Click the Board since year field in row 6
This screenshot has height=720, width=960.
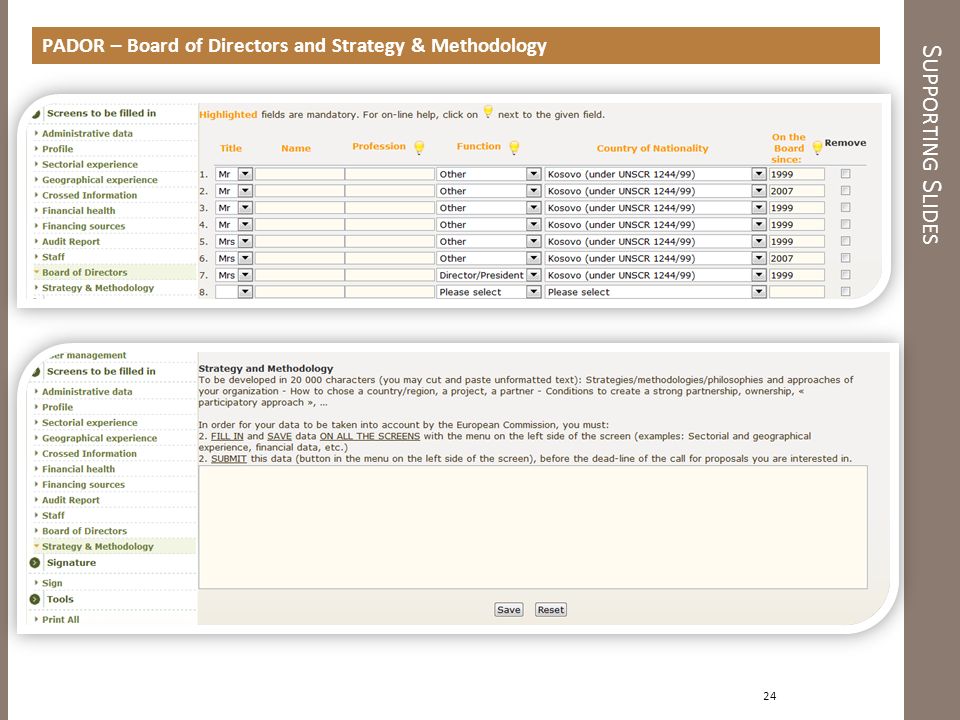tap(797, 258)
